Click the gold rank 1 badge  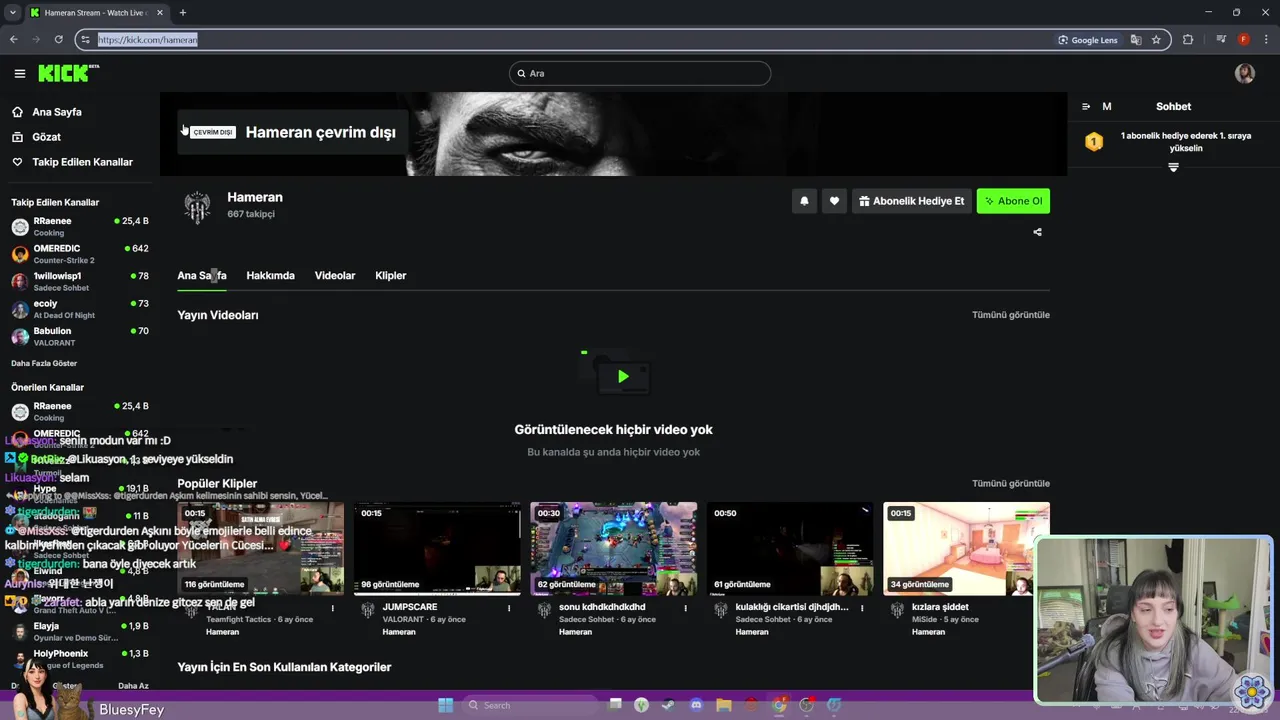click(1094, 142)
